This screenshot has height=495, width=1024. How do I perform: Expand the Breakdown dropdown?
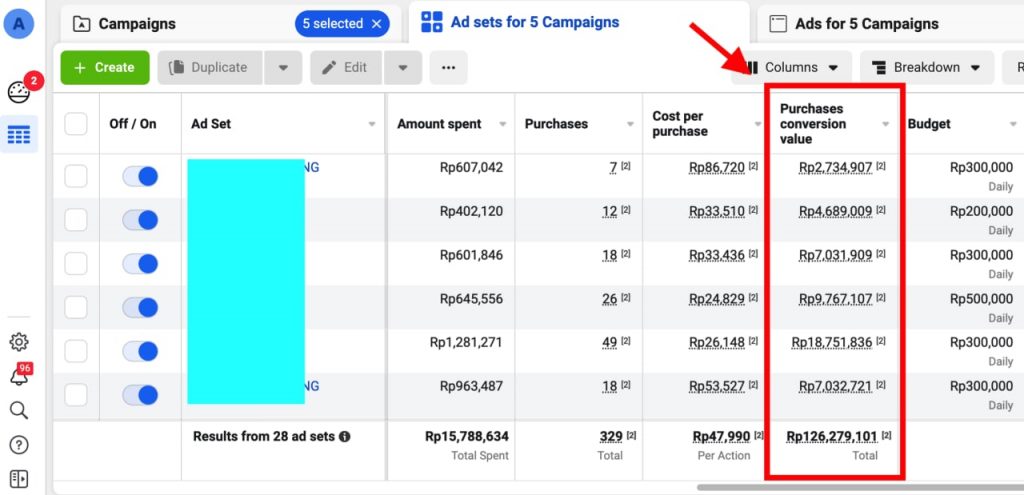pos(927,67)
